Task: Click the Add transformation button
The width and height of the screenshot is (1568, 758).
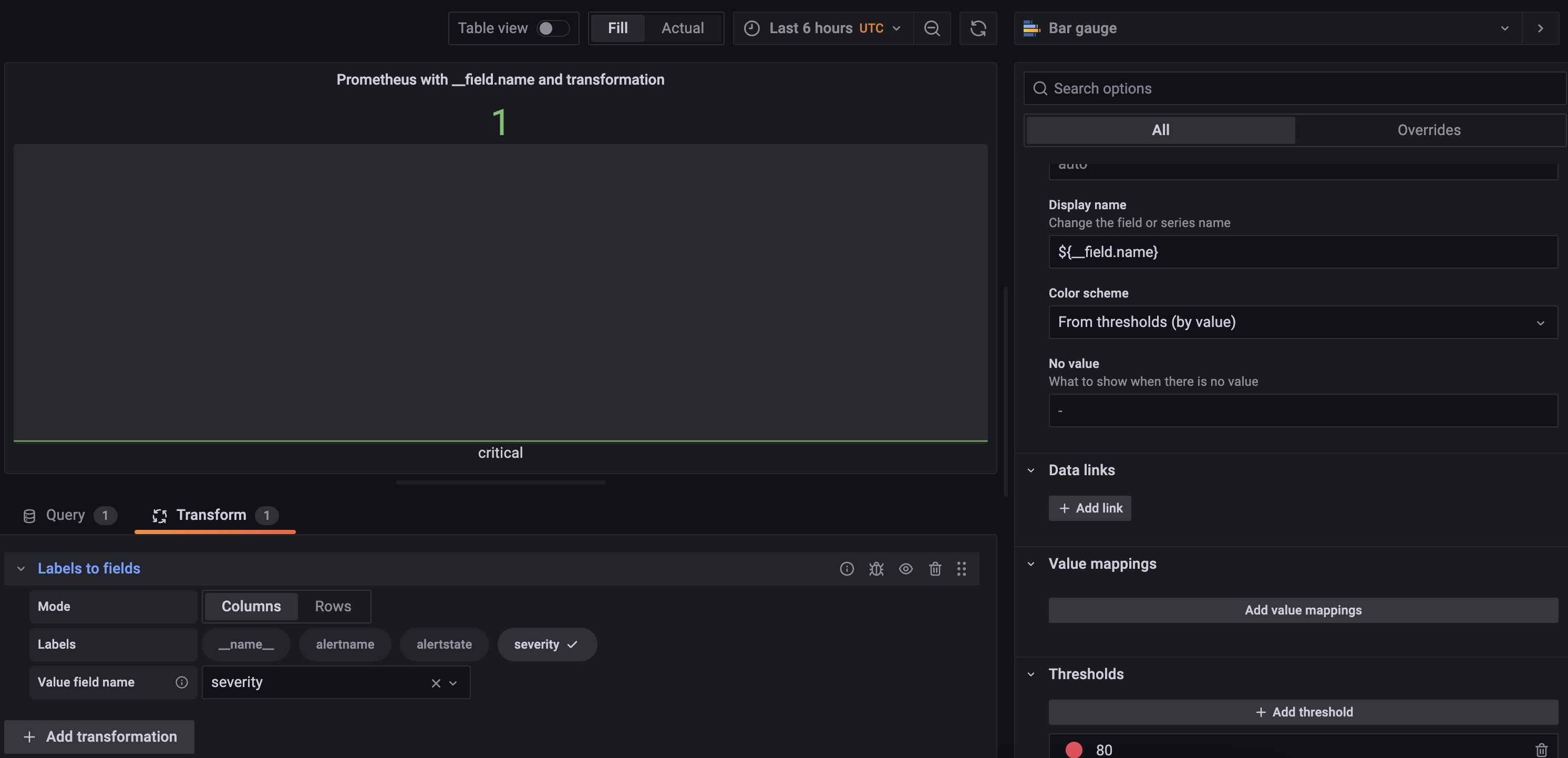Action: [99, 736]
